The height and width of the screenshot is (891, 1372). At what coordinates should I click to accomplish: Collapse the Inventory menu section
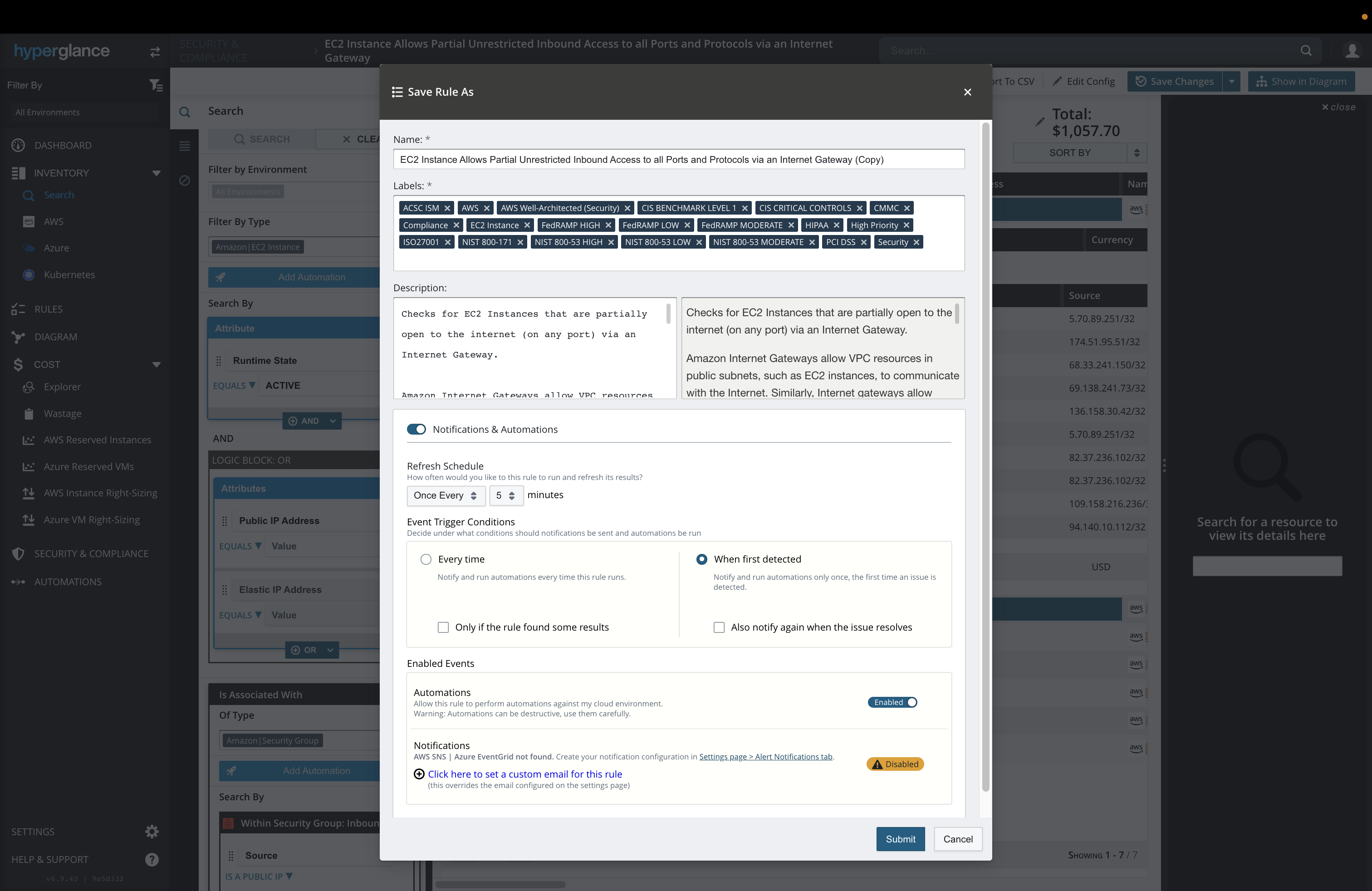pos(156,173)
